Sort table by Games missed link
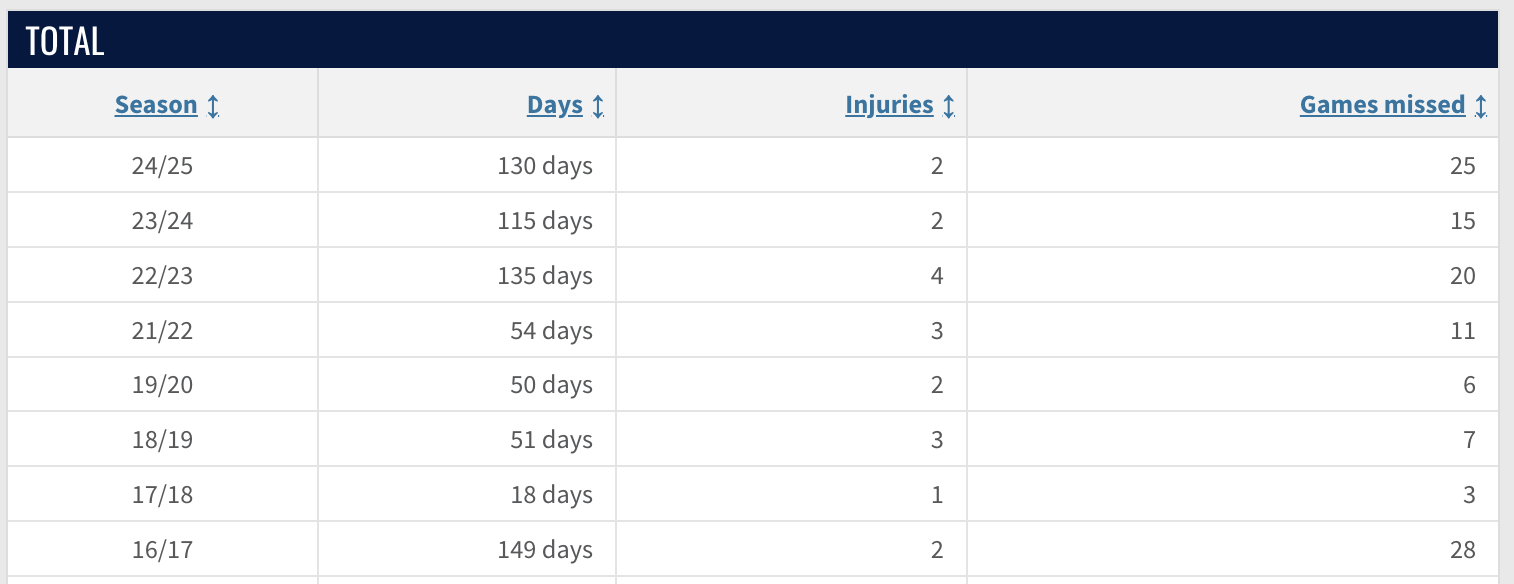This screenshot has height=584, width=1514. click(1382, 105)
